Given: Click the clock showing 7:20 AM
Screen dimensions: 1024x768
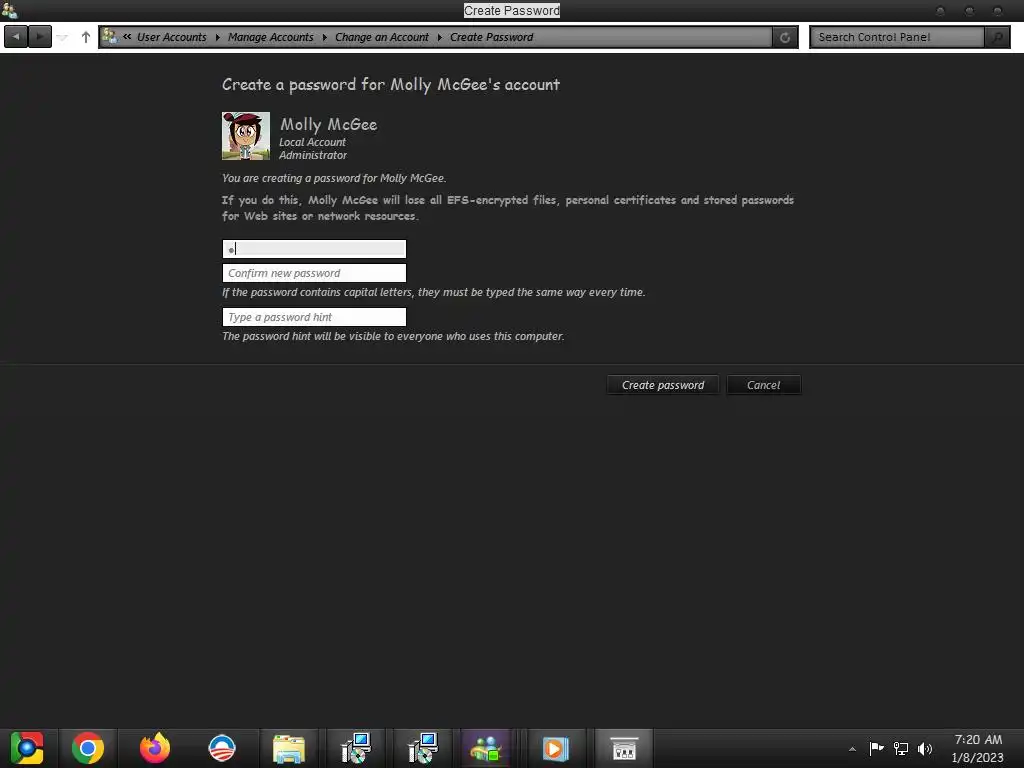Looking at the screenshot, I should [978, 740].
